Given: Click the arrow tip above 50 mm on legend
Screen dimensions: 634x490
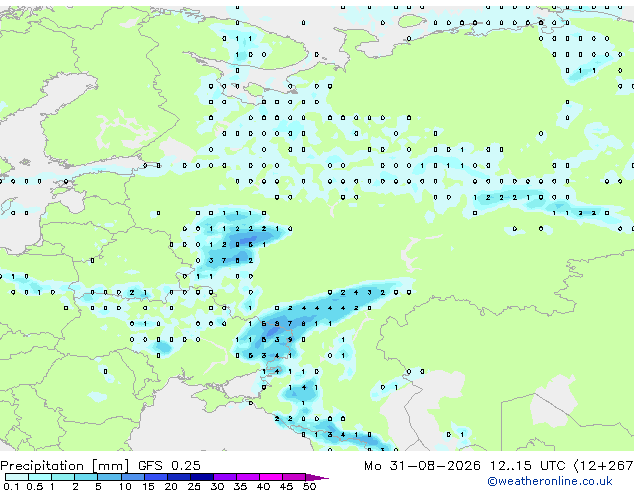Looking at the screenshot, I should coord(317,477).
